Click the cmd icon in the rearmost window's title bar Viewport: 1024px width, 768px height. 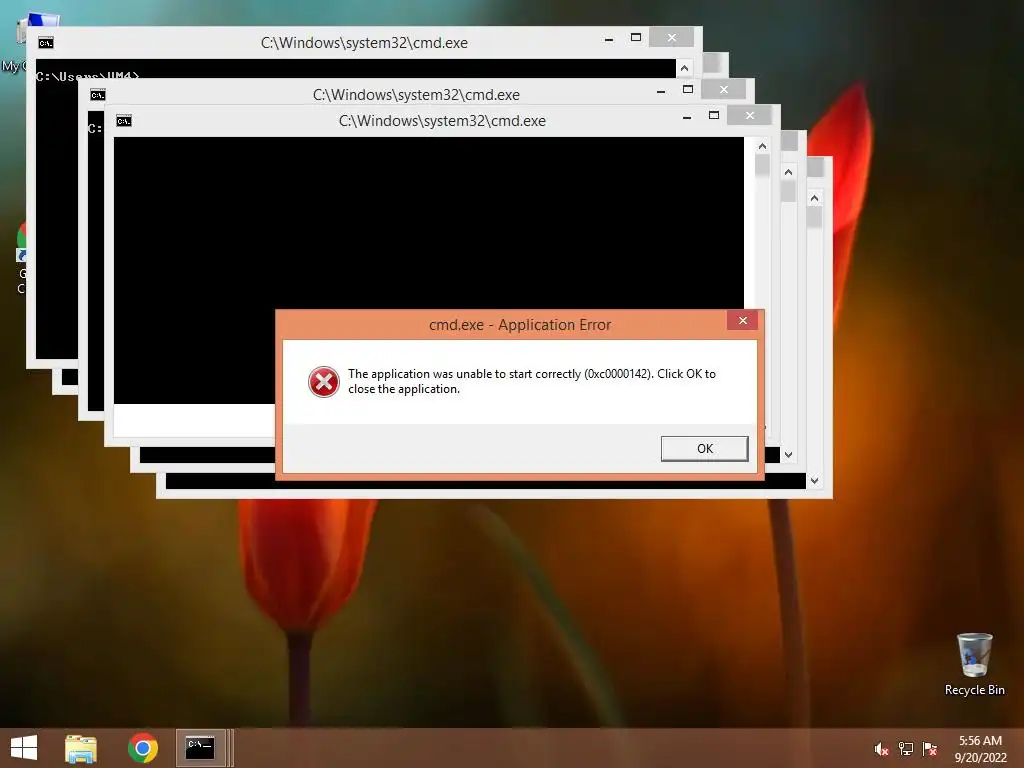click(x=46, y=43)
